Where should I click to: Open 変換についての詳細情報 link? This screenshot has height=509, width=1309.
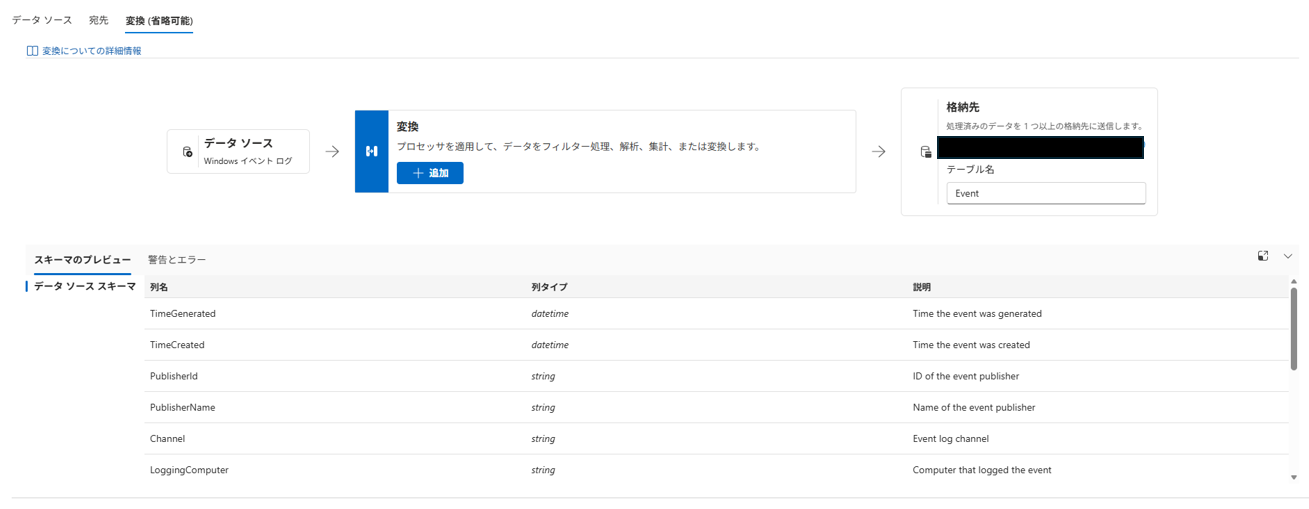pyautogui.click(x=91, y=50)
